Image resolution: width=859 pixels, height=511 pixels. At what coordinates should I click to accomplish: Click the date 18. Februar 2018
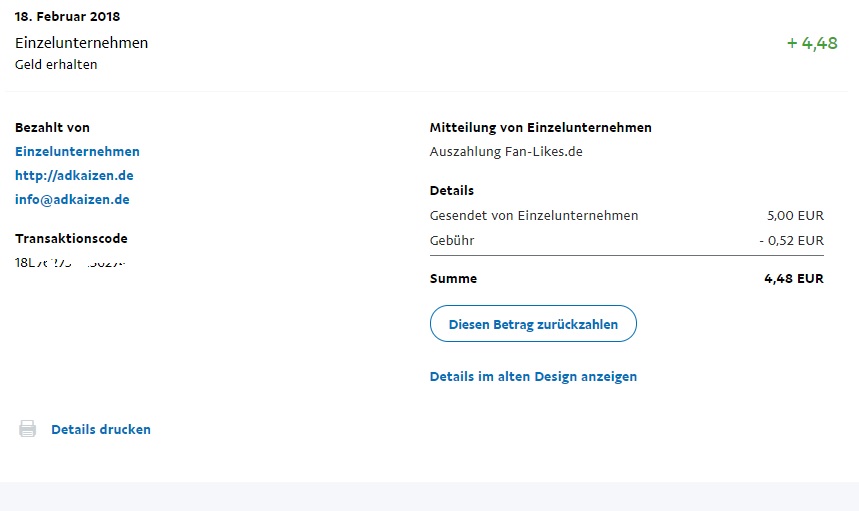(x=75, y=17)
